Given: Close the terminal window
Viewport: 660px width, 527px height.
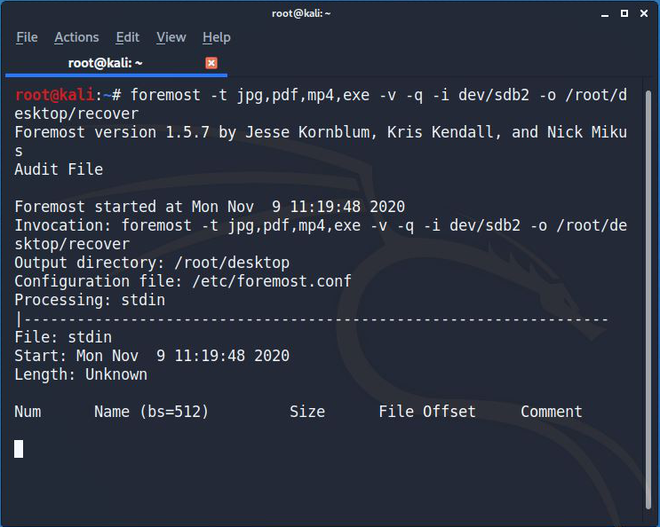Looking at the screenshot, I should [x=644, y=13].
